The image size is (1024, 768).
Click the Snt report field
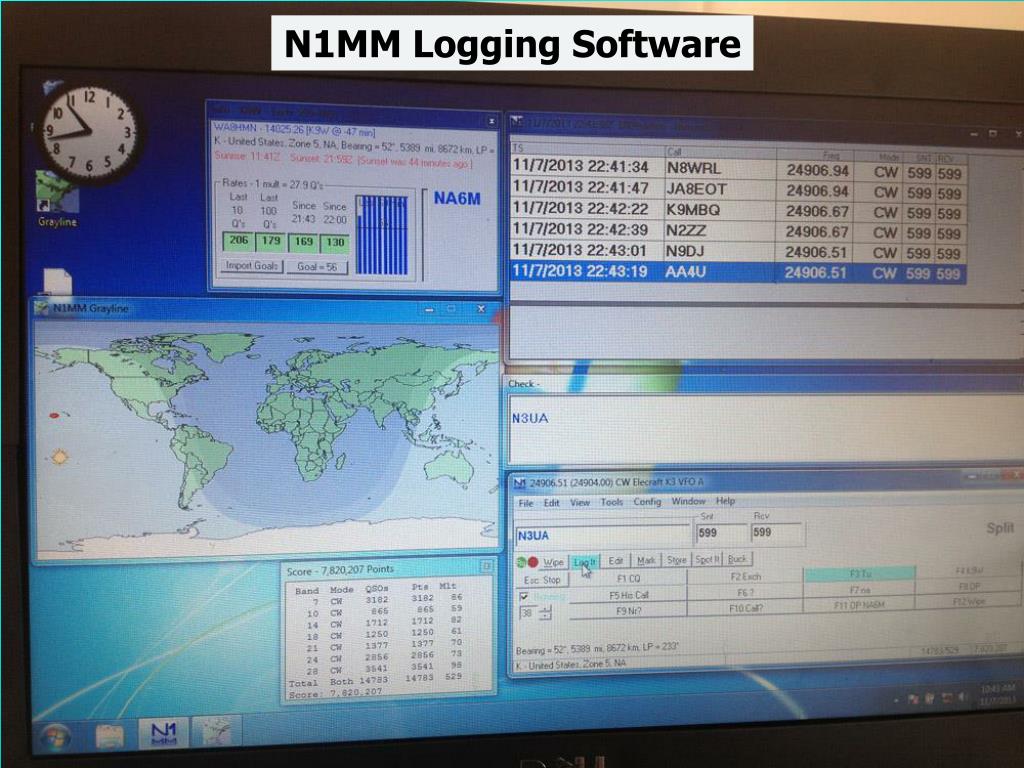(720, 533)
